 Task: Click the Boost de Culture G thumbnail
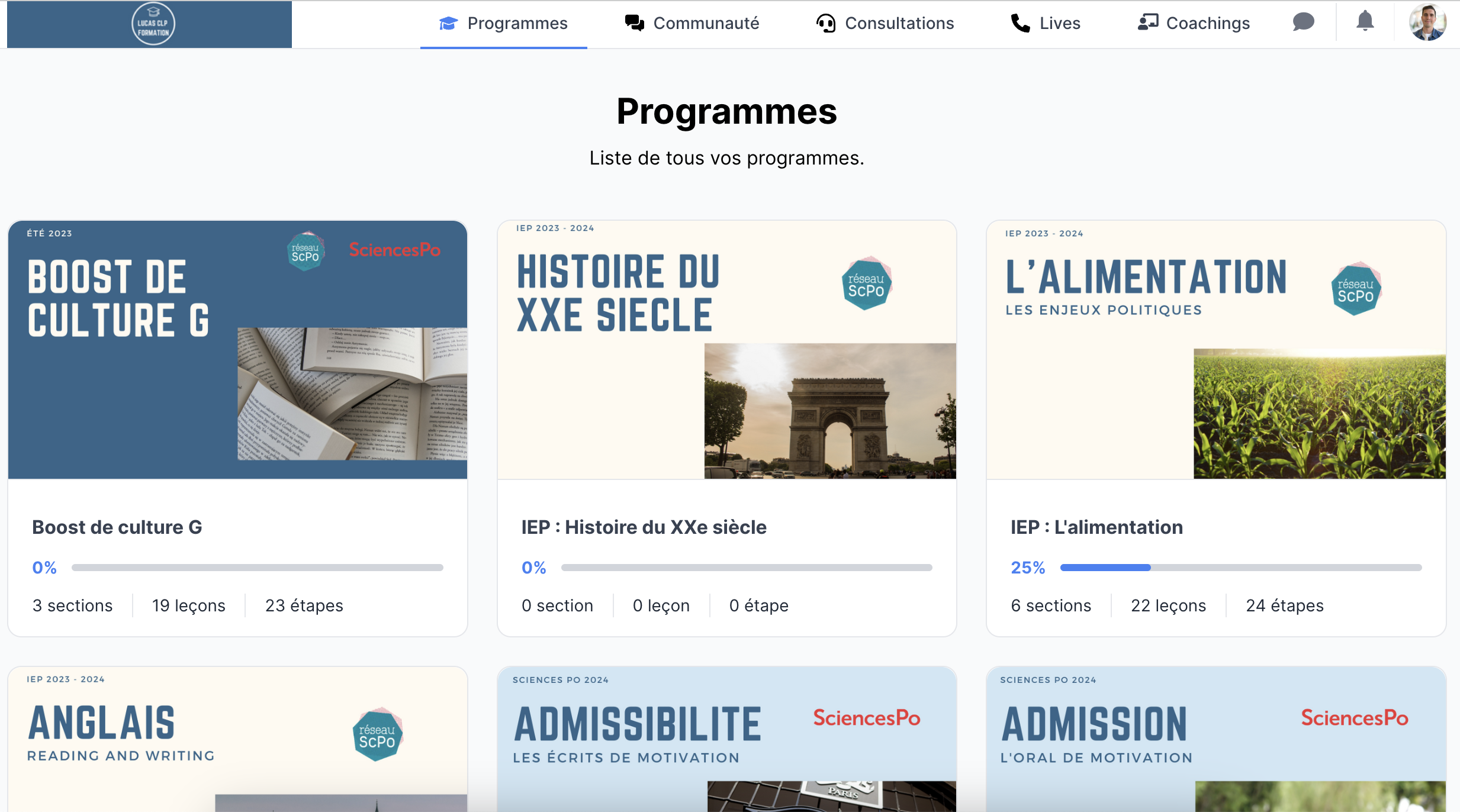(x=237, y=350)
